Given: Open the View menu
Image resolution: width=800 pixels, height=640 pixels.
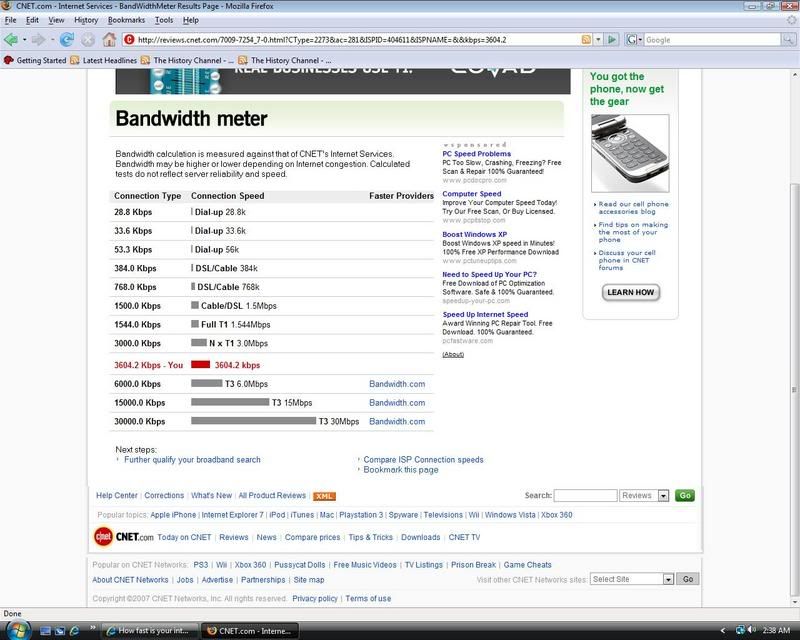Looking at the screenshot, I should [x=56, y=20].
